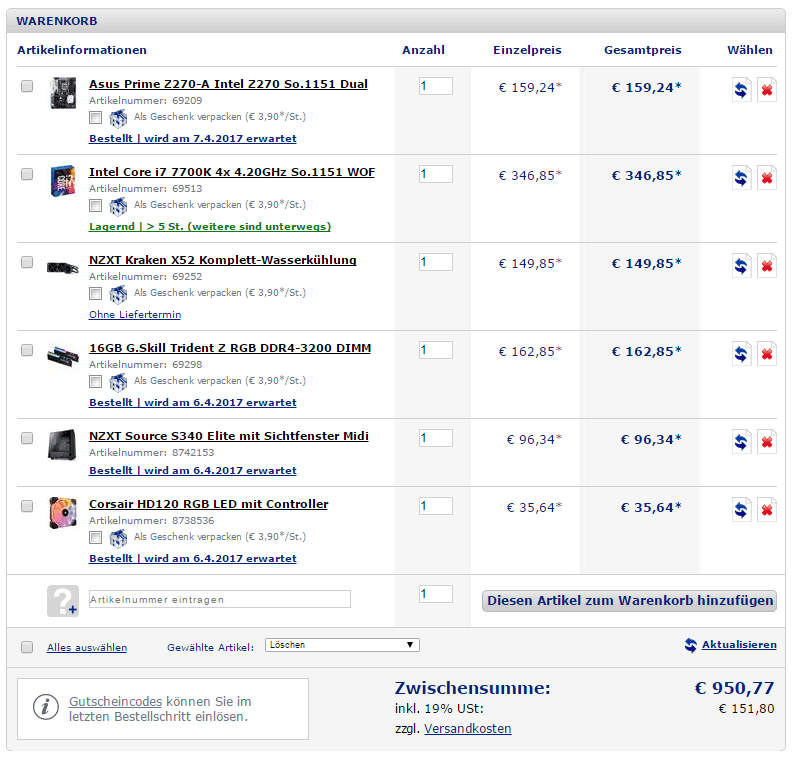Click the Artikelnummer eintragen input field
The width and height of the screenshot is (793, 758).
pyautogui.click(x=220, y=599)
